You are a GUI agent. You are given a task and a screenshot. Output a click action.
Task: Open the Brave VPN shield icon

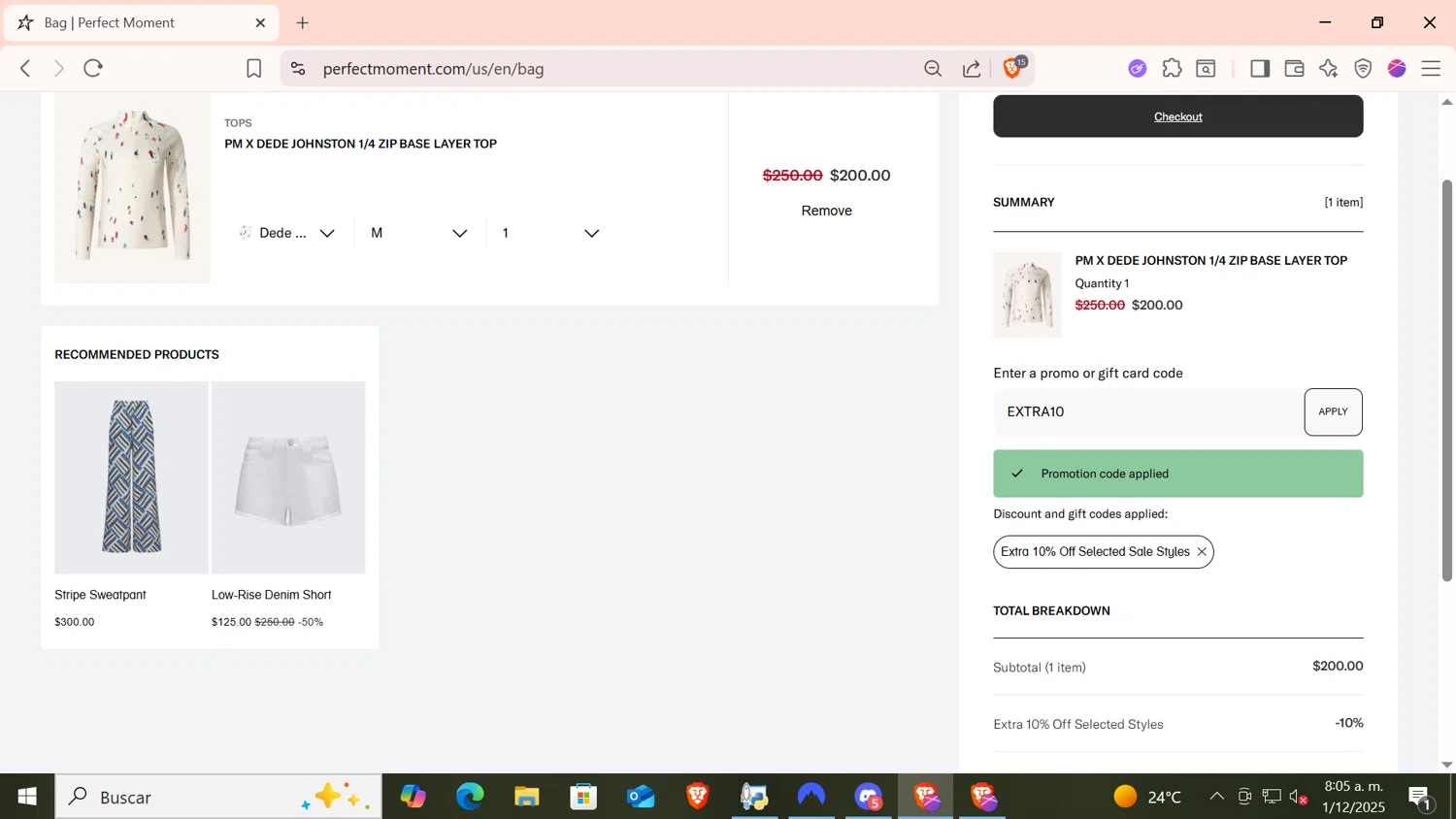1363,69
